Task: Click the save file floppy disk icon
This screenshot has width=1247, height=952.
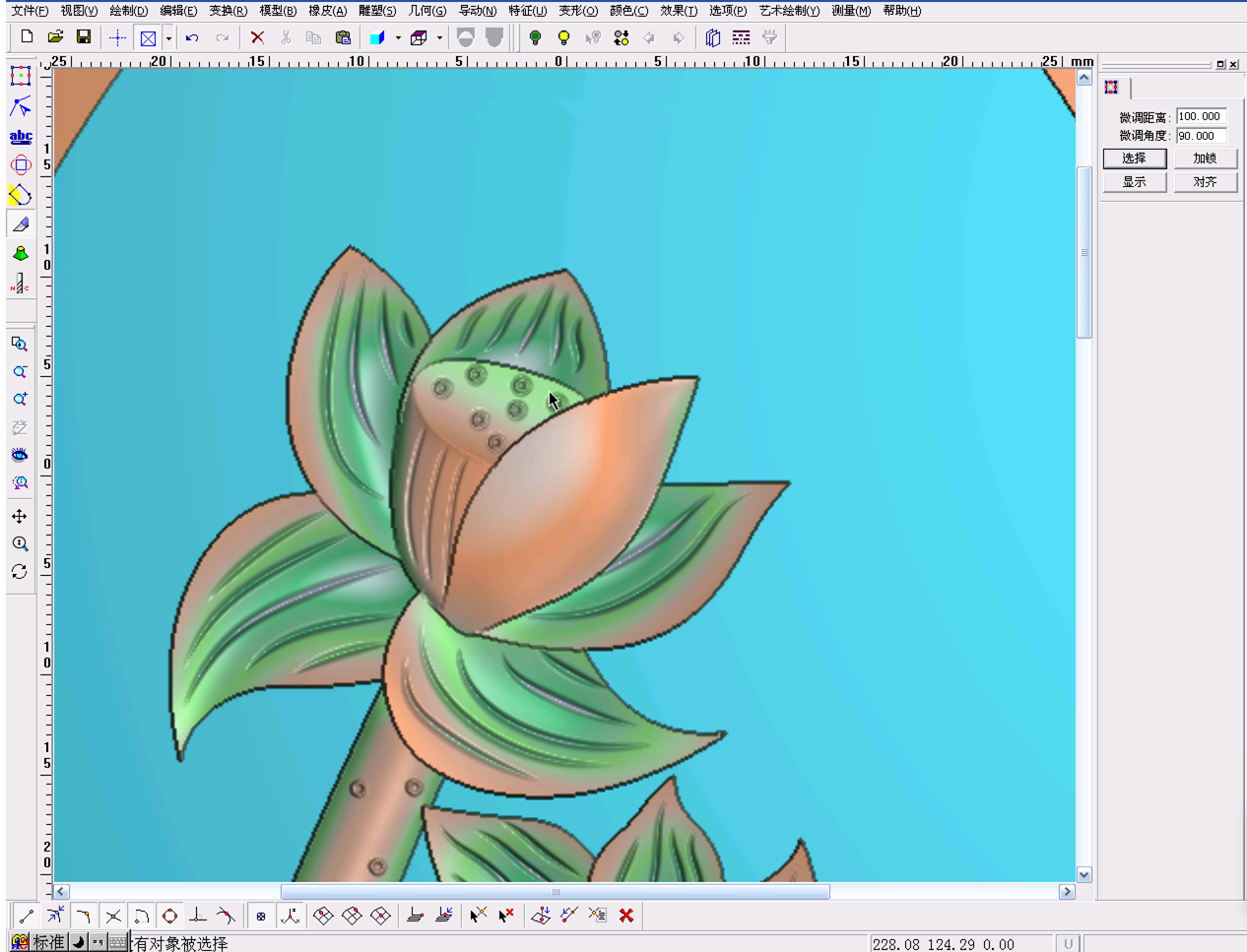Action: [x=84, y=37]
